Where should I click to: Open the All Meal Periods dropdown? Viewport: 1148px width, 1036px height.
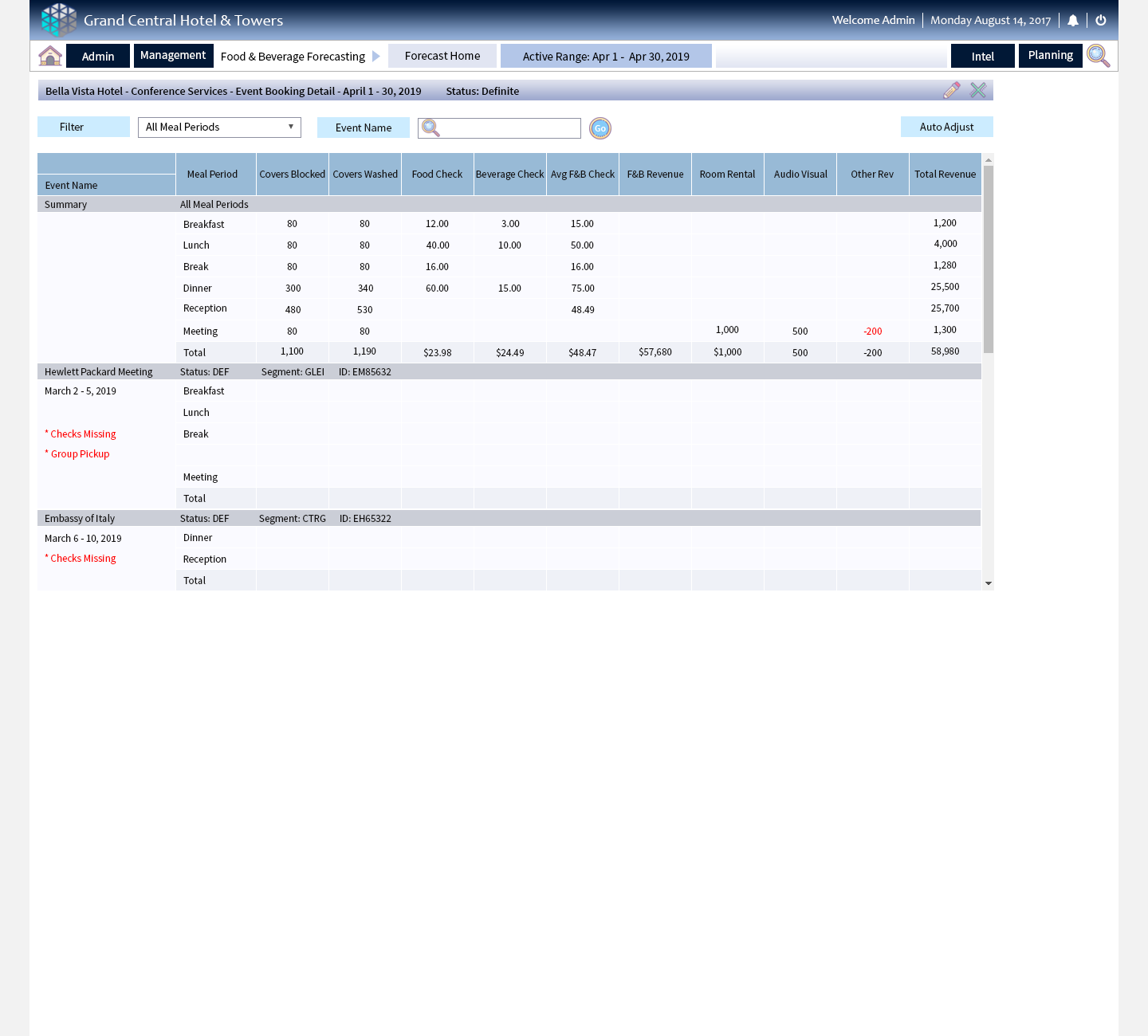[219, 128]
